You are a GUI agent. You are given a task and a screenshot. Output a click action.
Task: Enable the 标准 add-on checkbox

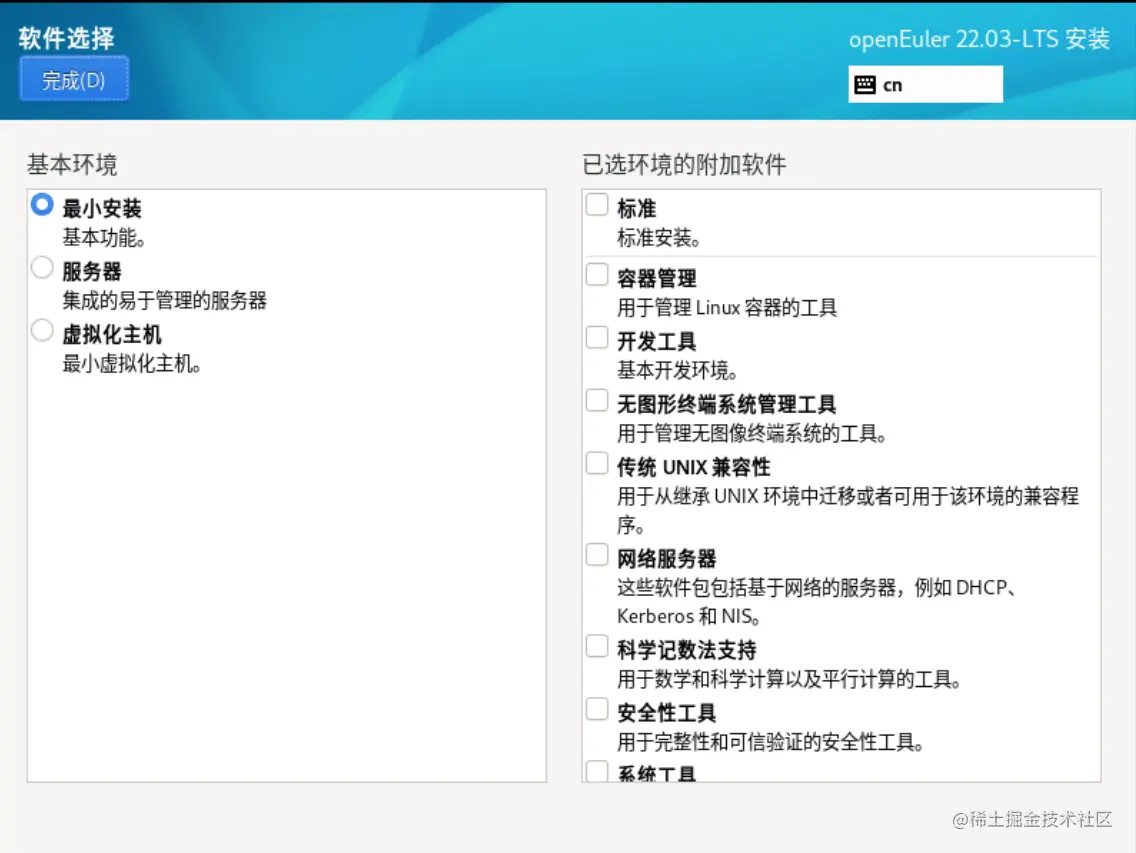(597, 205)
